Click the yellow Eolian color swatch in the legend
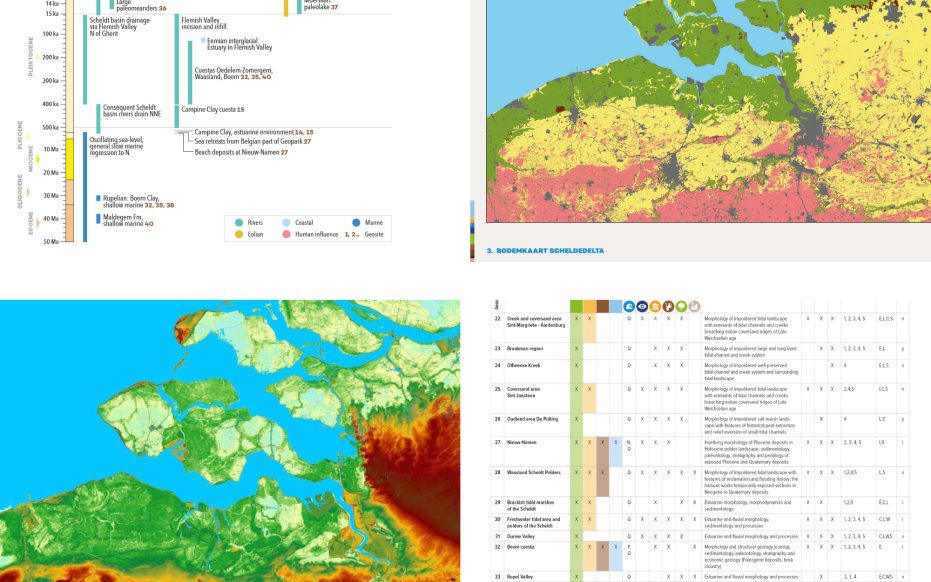The height and width of the screenshot is (582, 931). point(239,234)
